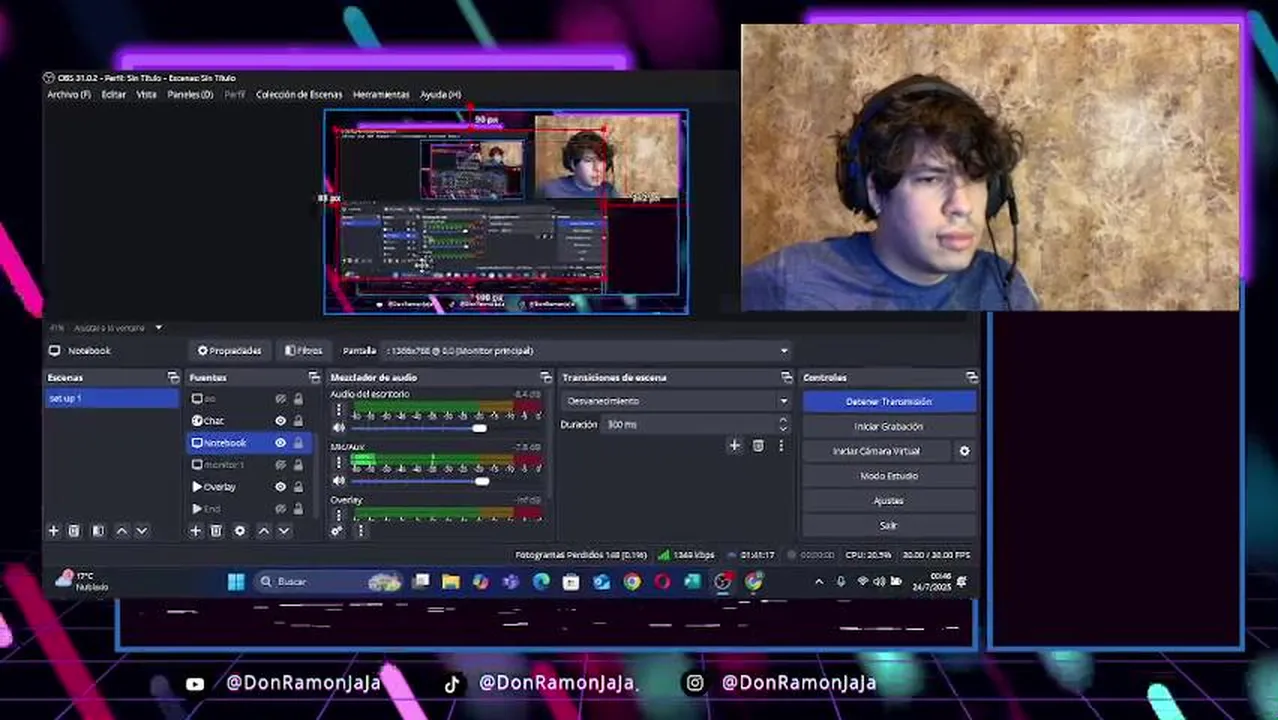This screenshot has width=1278, height=720.
Task: Open transition properties three-dot menu
Action: click(x=781, y=446)
